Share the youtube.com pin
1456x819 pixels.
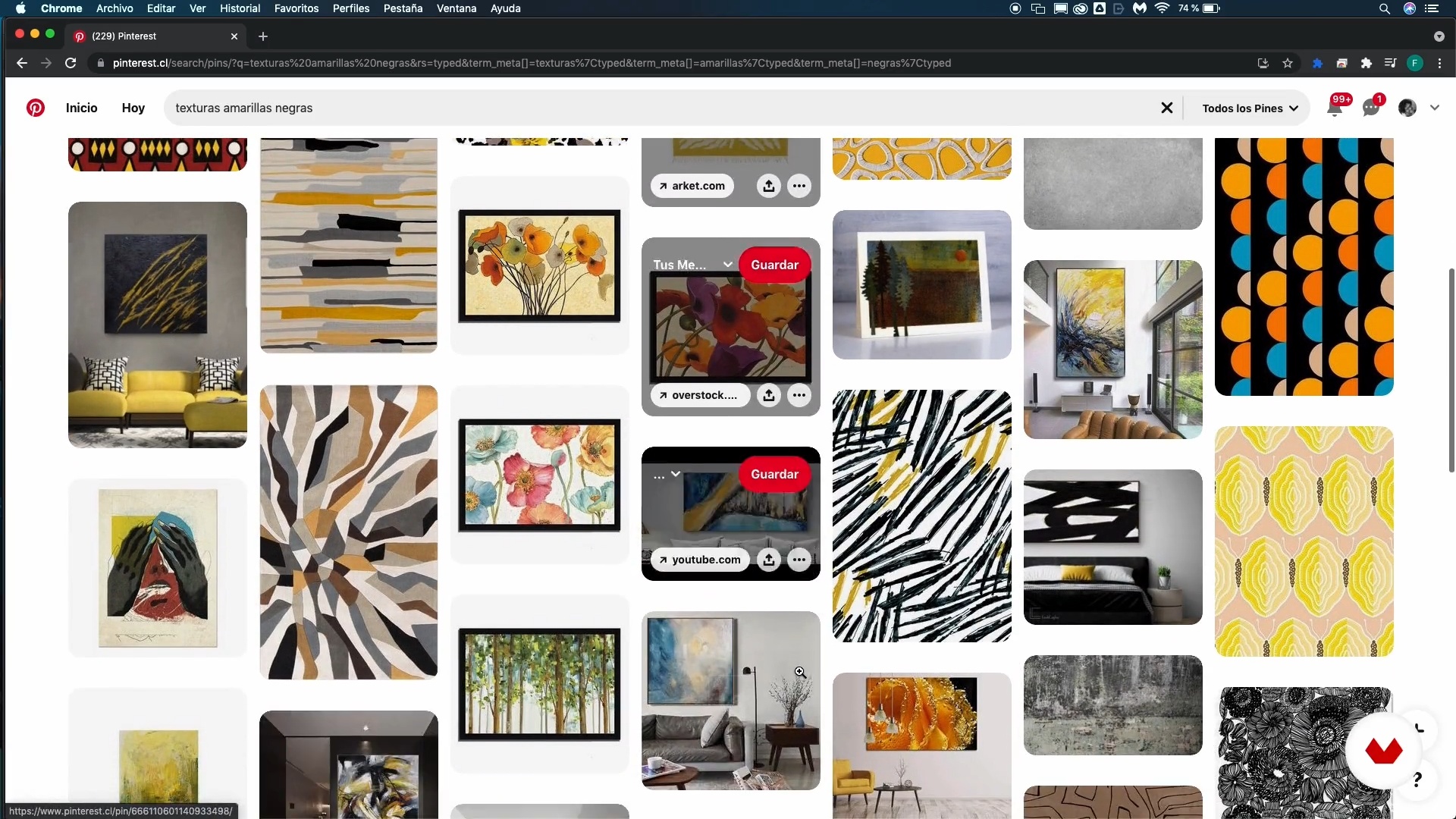click(769, 560)
